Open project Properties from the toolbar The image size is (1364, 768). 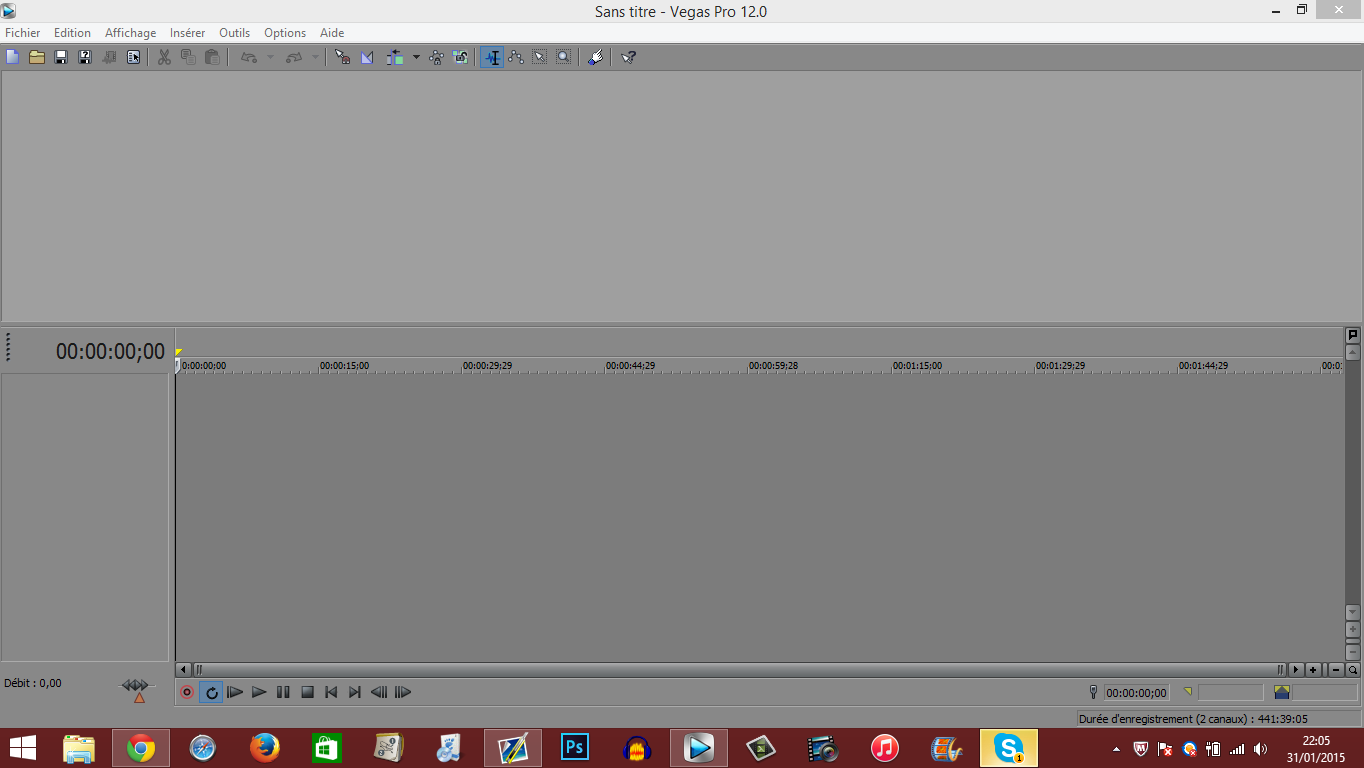tap(133, 57)
